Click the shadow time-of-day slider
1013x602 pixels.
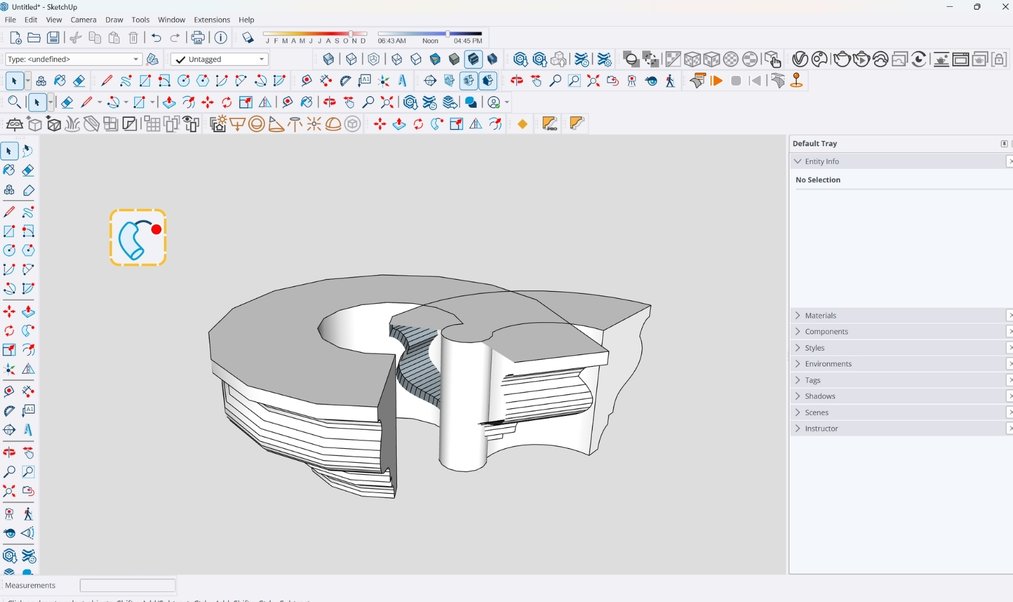430,34
